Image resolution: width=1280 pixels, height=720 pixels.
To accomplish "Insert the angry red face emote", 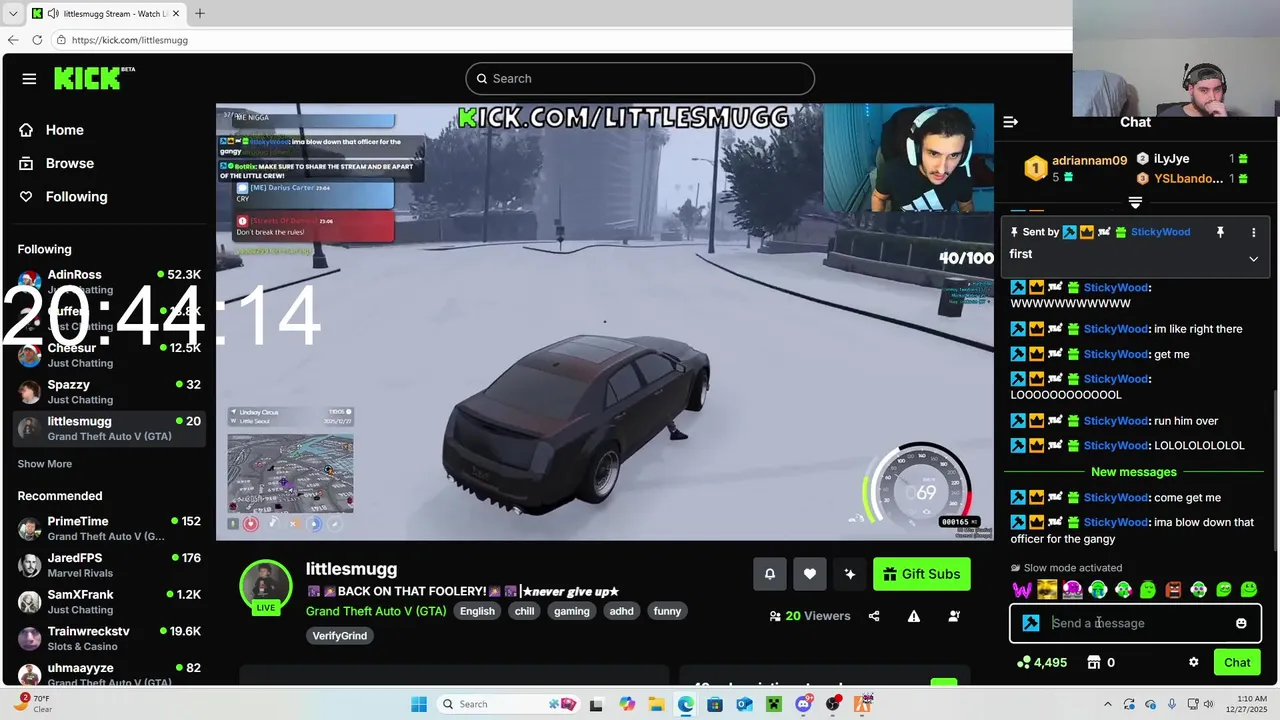I will tap(1173, 590).
